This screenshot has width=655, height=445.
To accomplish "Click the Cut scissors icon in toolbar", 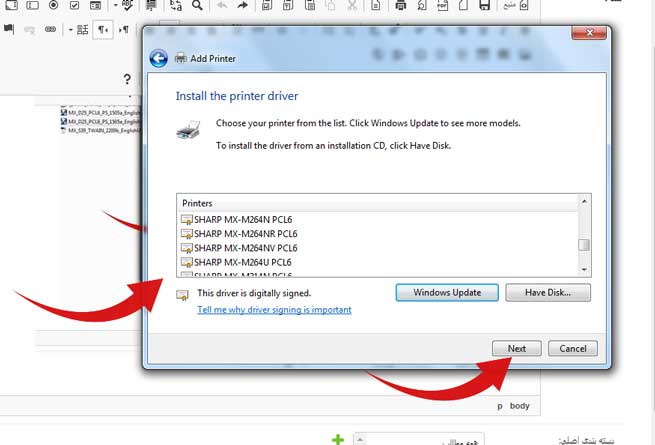I will [x=352, y=5].
